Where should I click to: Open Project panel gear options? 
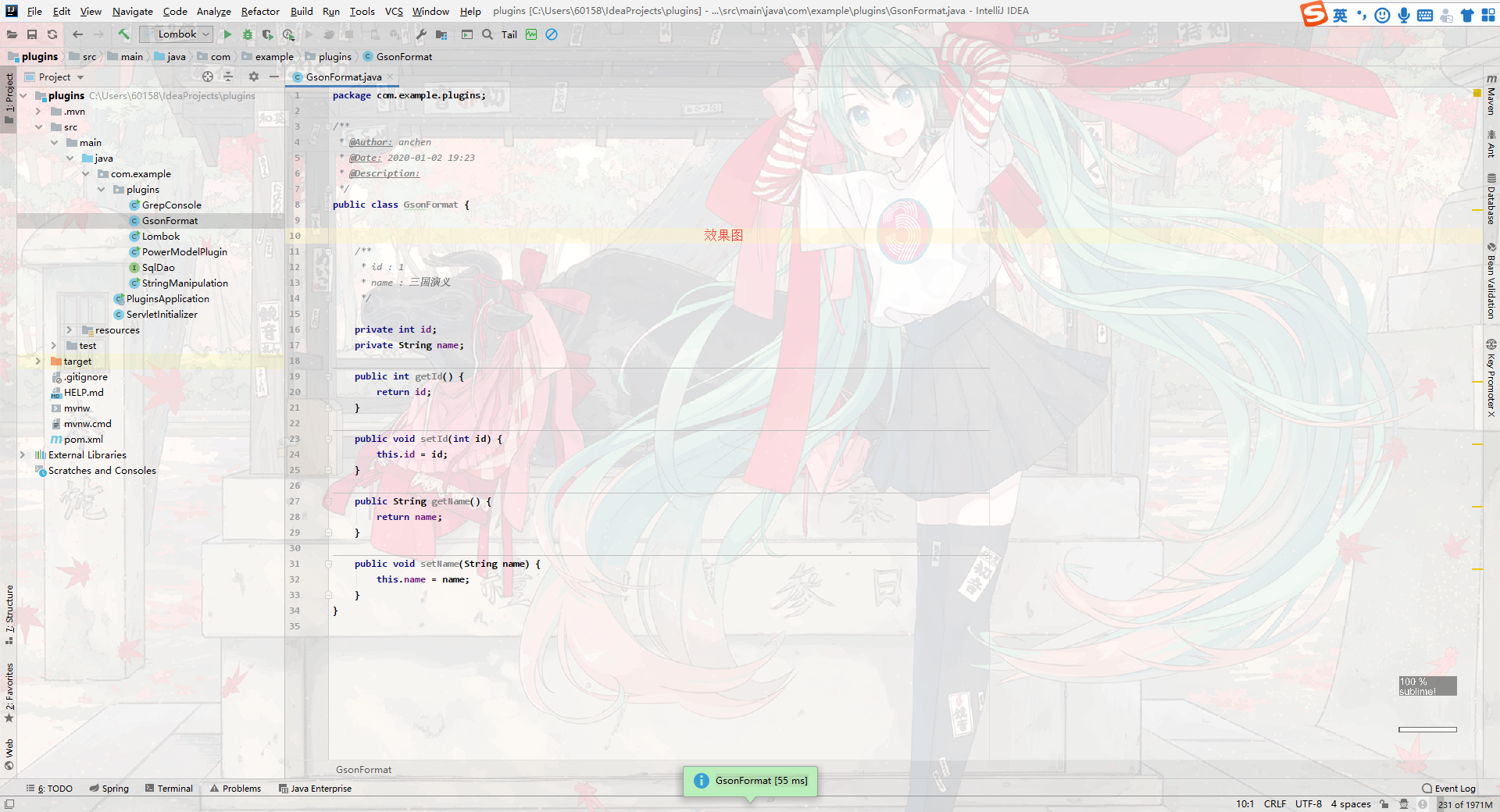[253, 77]
